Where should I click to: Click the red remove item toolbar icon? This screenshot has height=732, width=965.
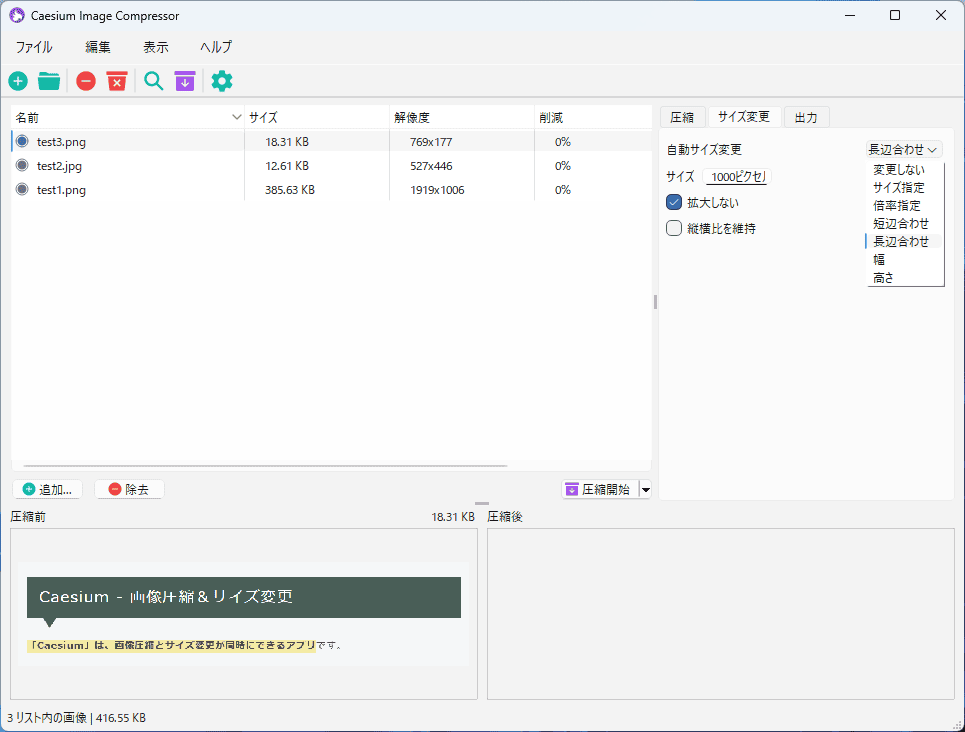(86, 81)
